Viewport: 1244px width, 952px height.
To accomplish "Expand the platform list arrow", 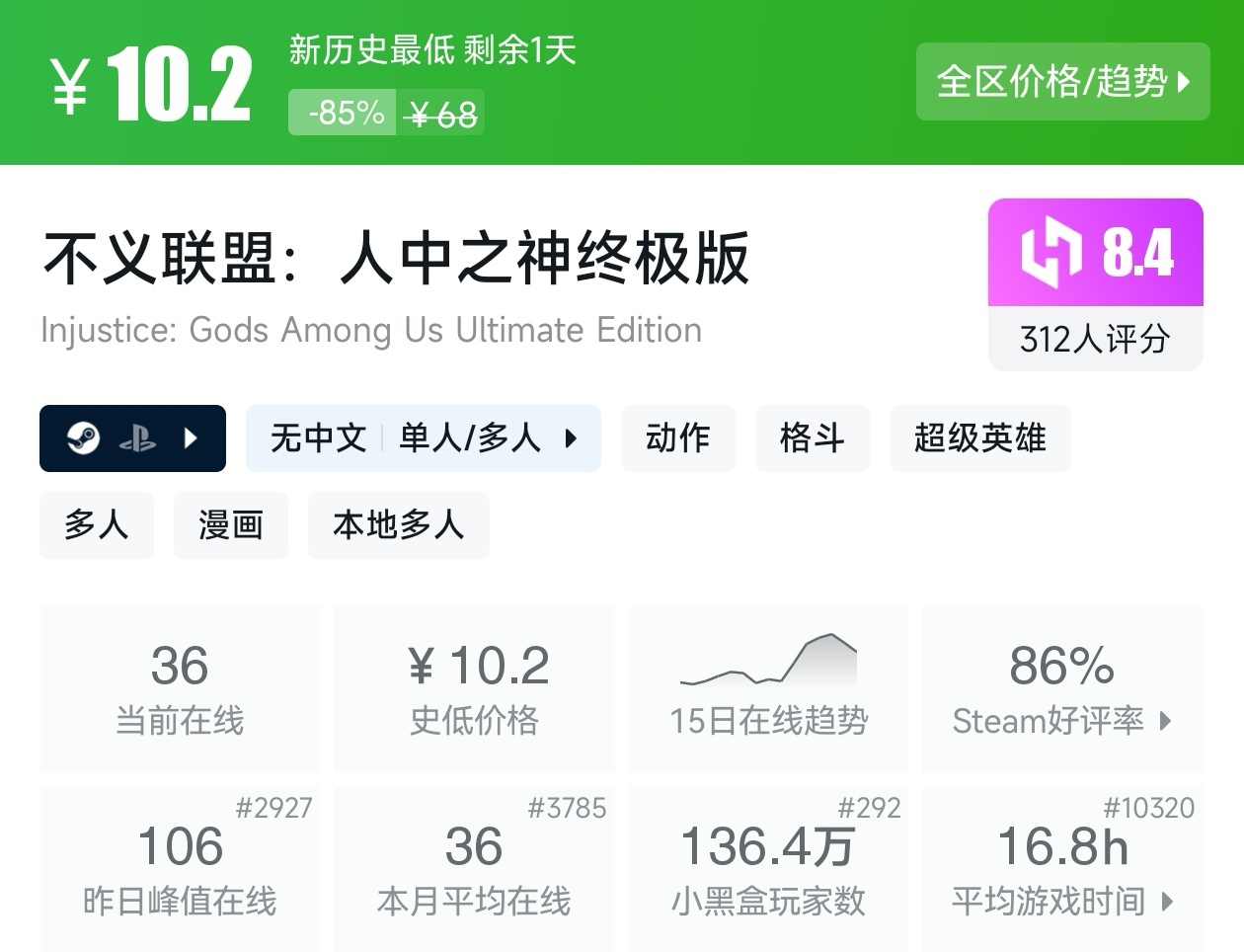I will (191, 437).
